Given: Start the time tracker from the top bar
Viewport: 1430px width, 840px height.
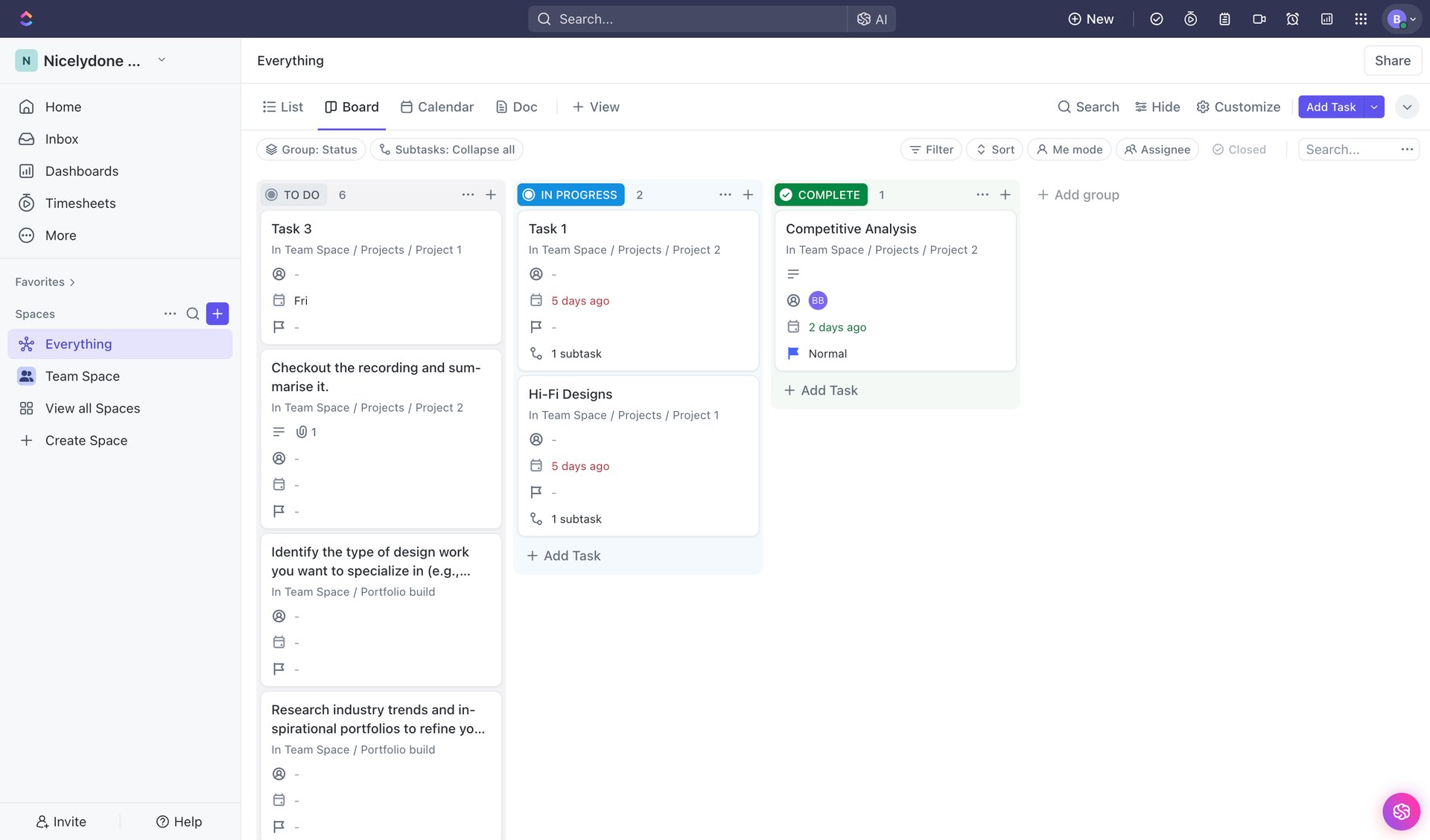Looking at the screenshot, I should 1190,19.
